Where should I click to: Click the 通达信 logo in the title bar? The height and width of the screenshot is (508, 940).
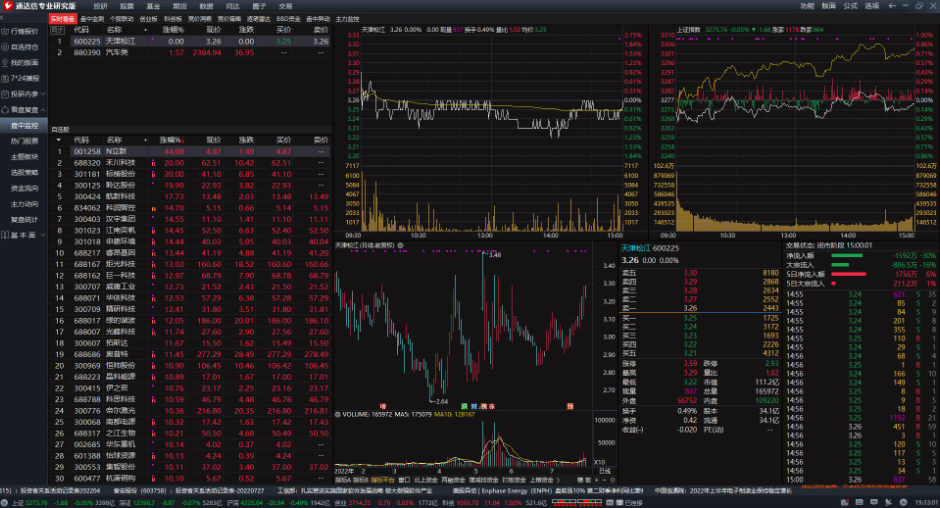pos(7,6)
